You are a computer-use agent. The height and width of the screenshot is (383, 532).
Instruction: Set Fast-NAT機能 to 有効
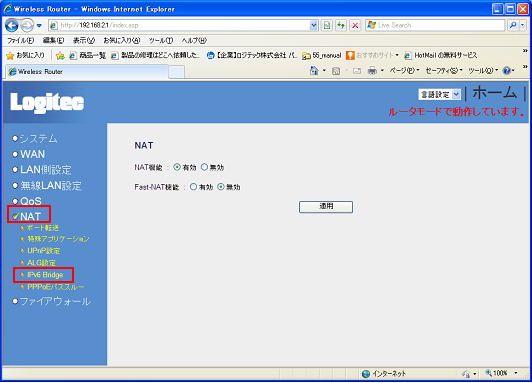pyautogui.click(x=193, y=187)
